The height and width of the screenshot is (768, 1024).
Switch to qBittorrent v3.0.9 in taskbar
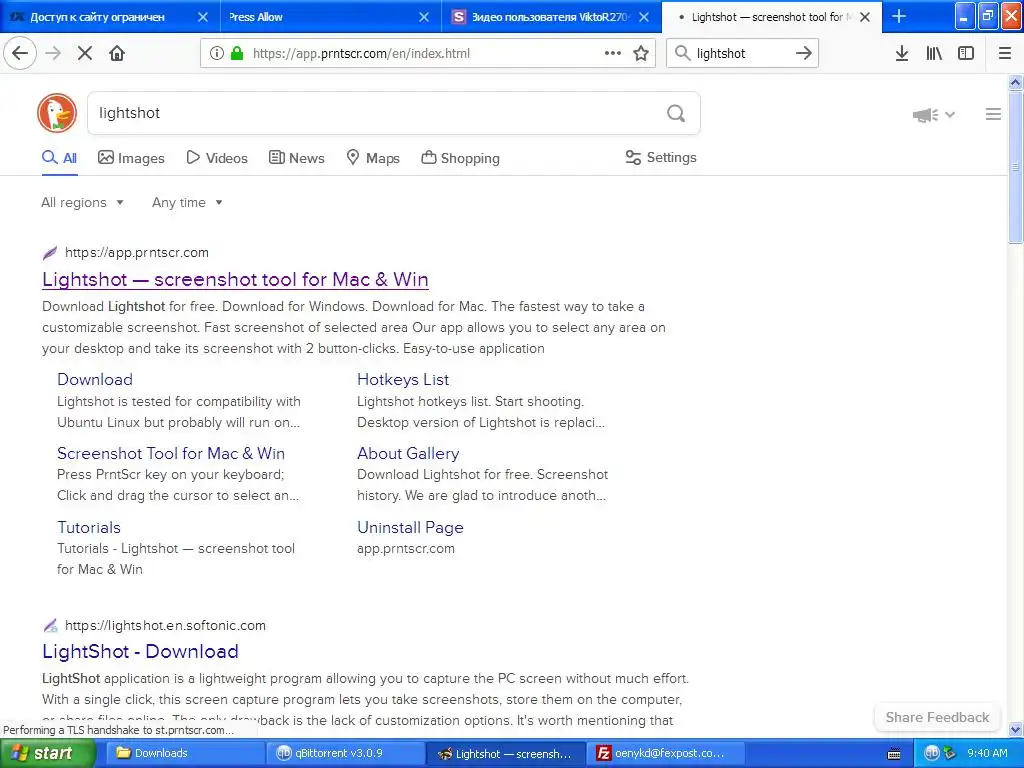tap(345, 753)
